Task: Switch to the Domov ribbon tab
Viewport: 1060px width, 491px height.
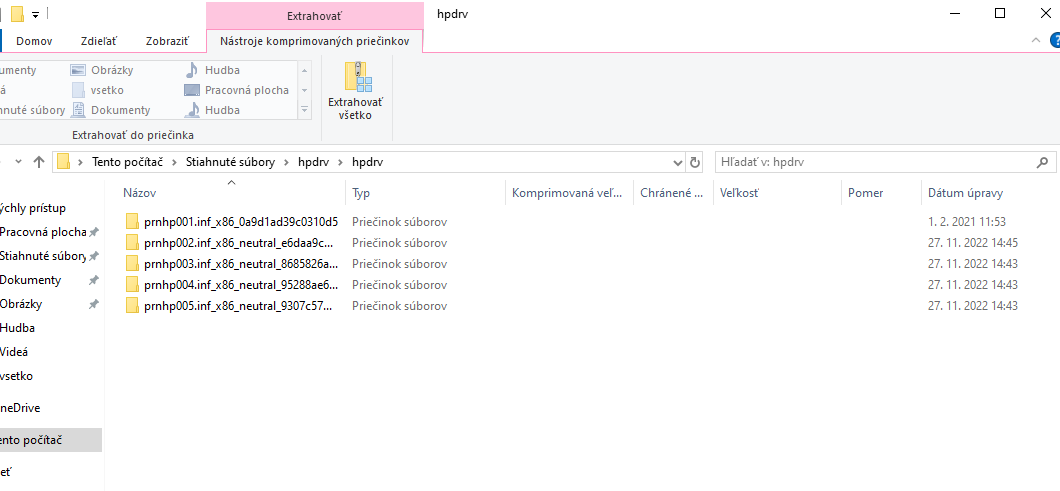Action: 34,41
